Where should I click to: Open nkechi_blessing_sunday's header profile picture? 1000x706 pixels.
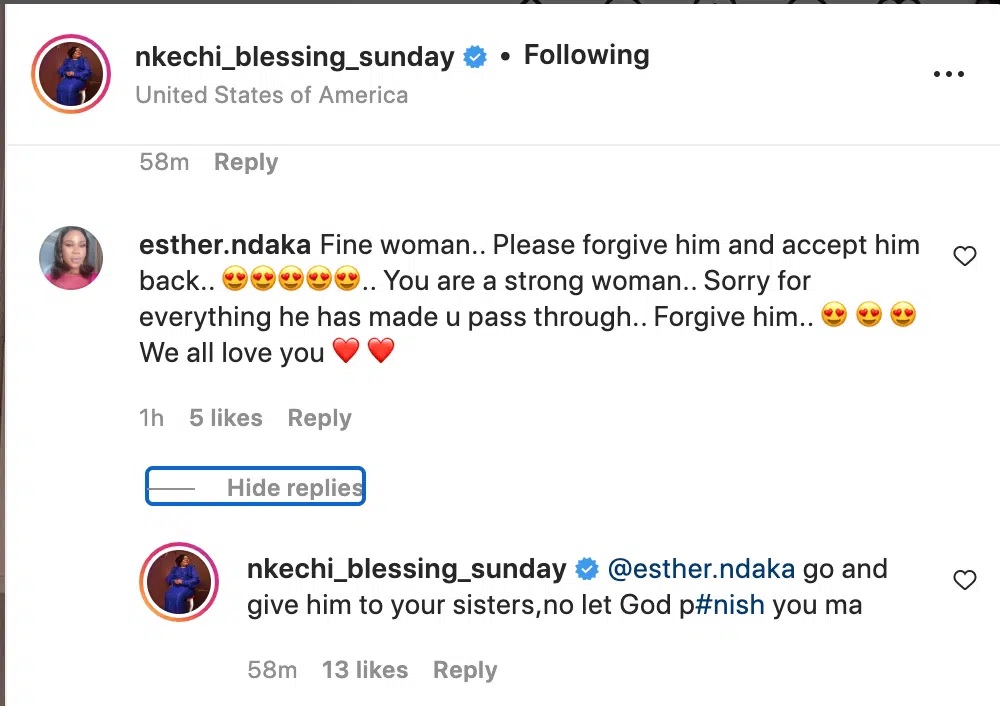(x=70, y=73)
